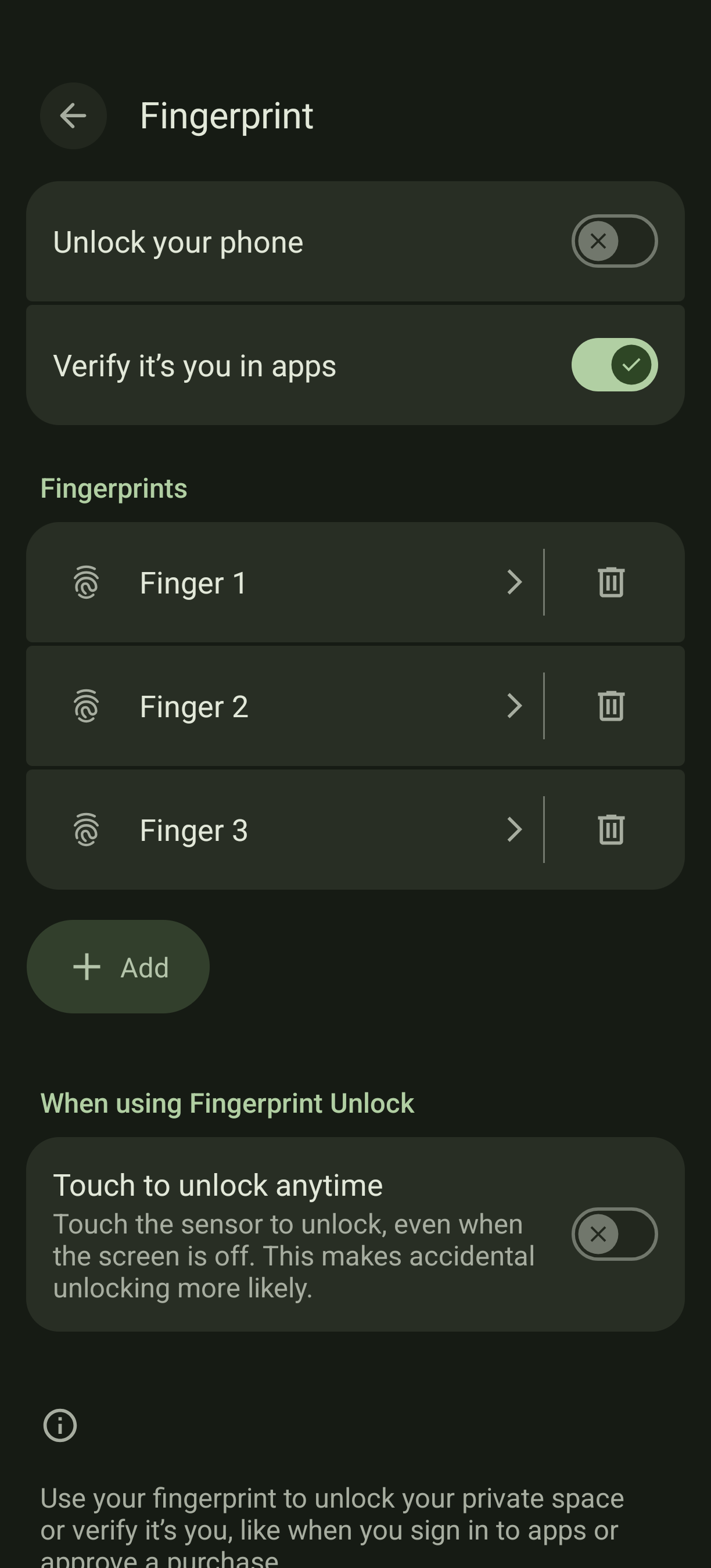Image resolution: width=711 pixels, height=1568 pixels.
Task: Delete Finger 3 using trash icon
Action: click(611, 830)
